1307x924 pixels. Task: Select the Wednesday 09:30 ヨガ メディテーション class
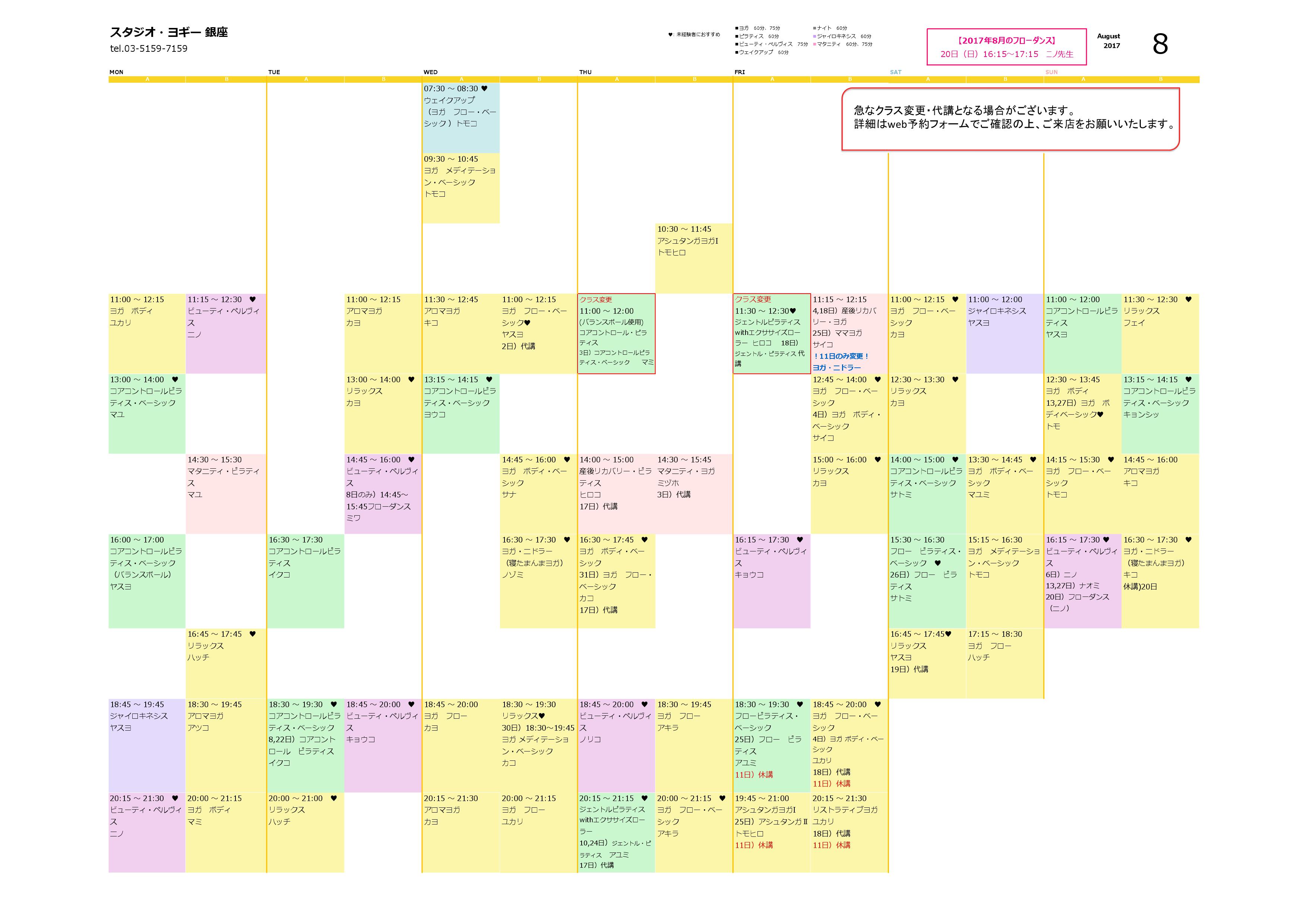(x=461, y=188)
